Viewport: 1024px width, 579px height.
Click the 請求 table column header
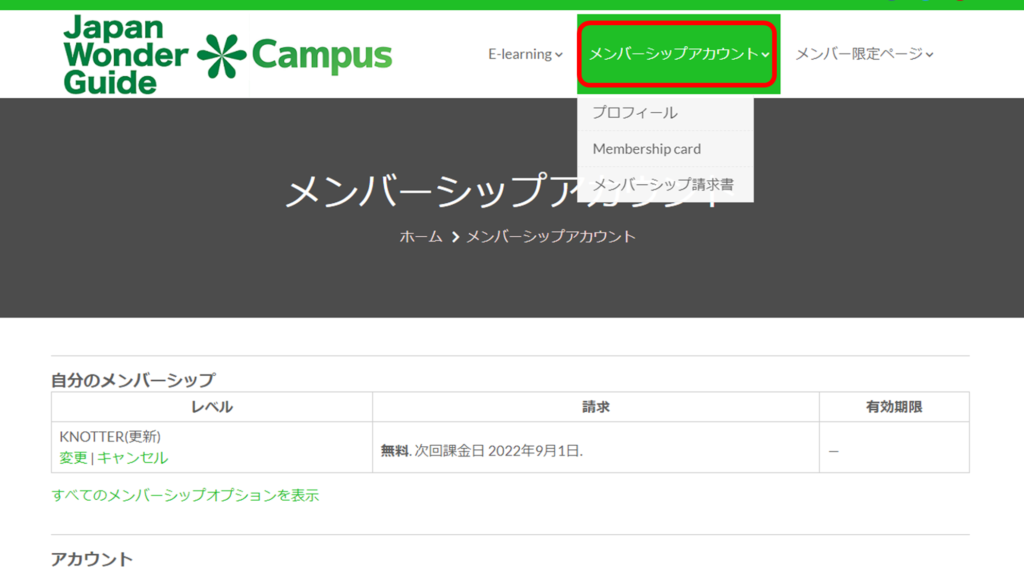point(596,407)
